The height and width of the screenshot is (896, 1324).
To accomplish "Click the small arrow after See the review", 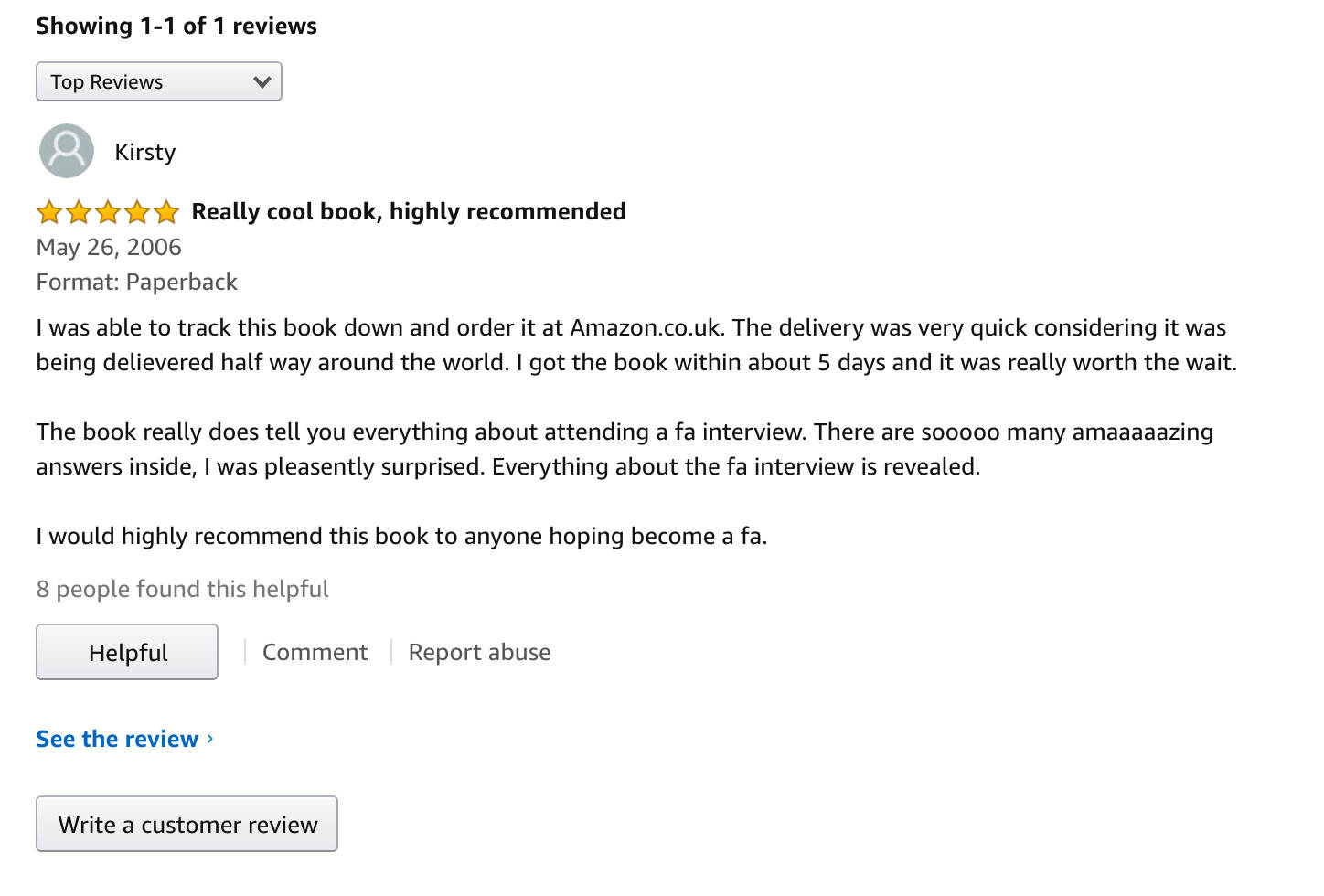I will pyautogui.click(x=210, y=738).
